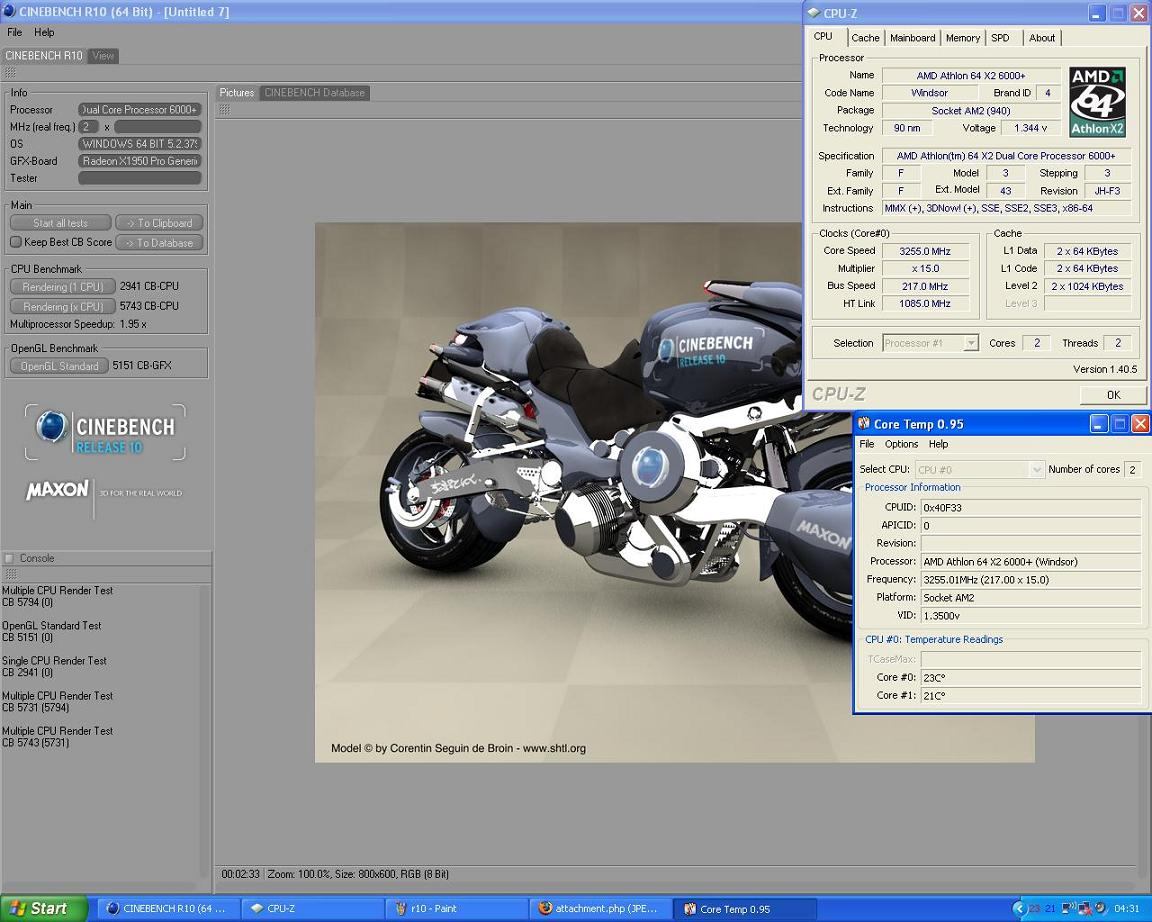The height and width of the screenshot is (922, 1152).
Task: Open CPU-Z Mainboard tab
Action: click(912, 38)
